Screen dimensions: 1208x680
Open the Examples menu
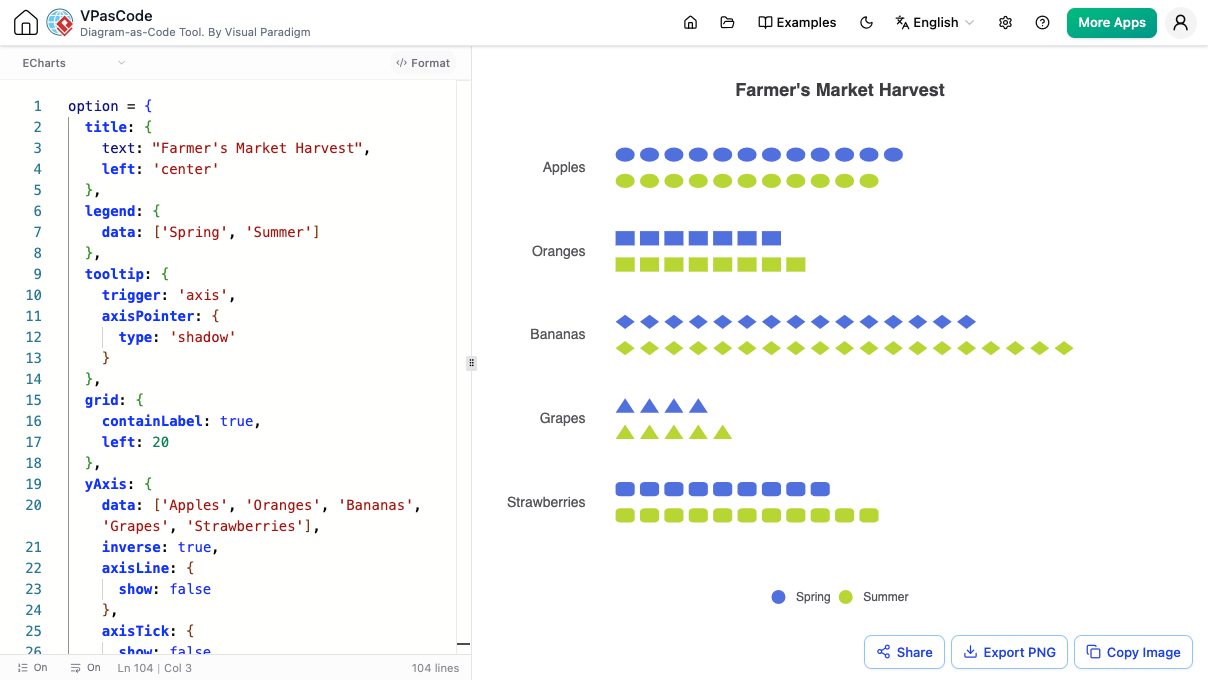pyautogui.click(x=797, y=22)
